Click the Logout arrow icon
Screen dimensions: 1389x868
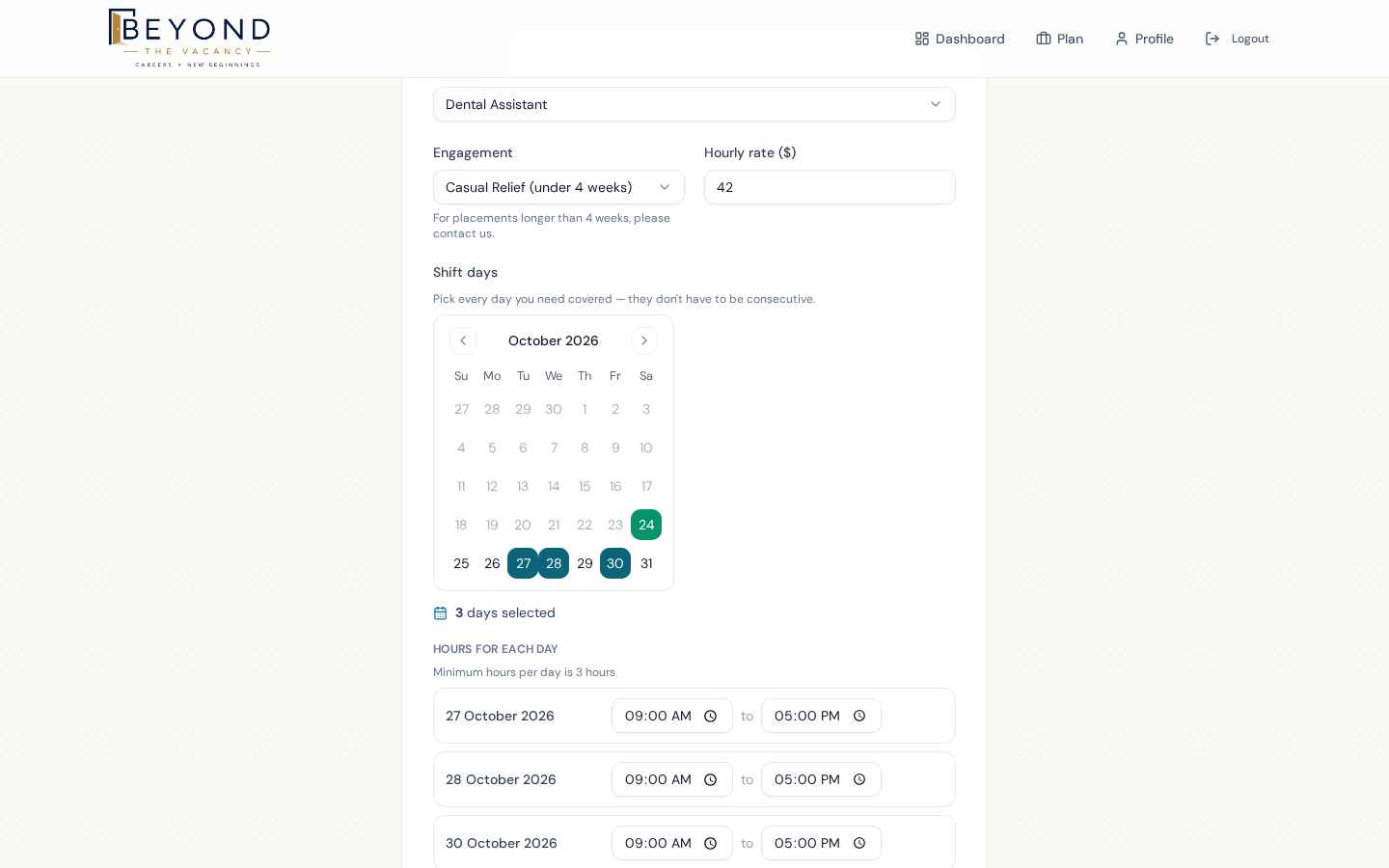1212,39
